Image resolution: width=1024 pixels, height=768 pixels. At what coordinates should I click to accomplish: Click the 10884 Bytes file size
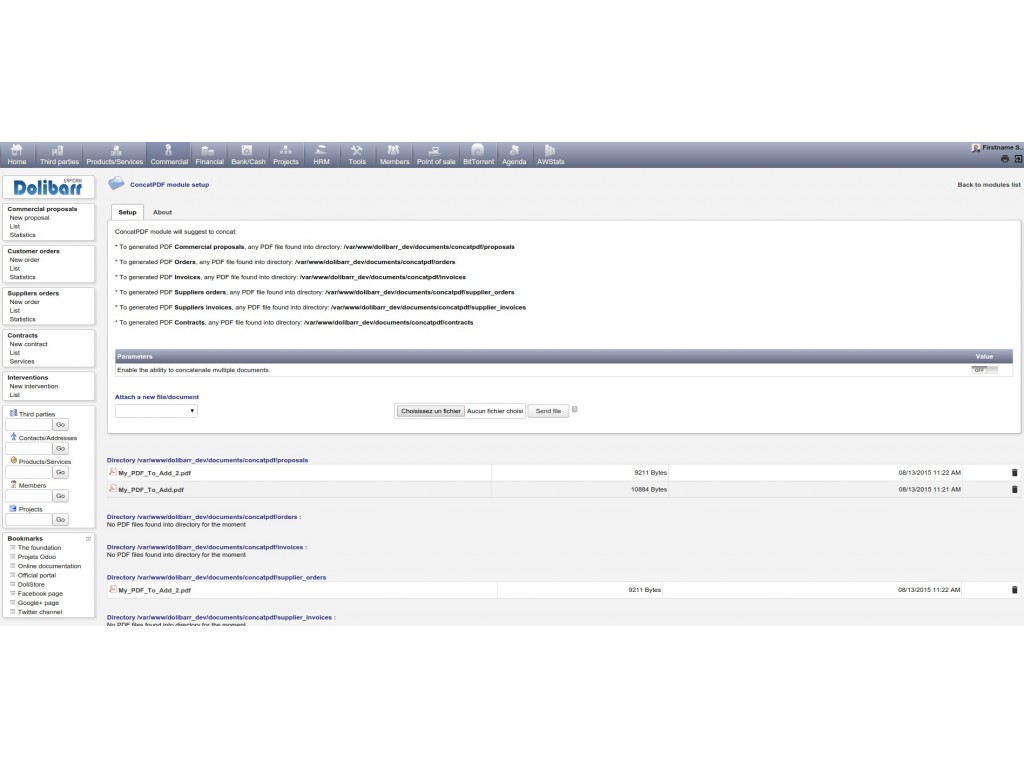(649, 489)
